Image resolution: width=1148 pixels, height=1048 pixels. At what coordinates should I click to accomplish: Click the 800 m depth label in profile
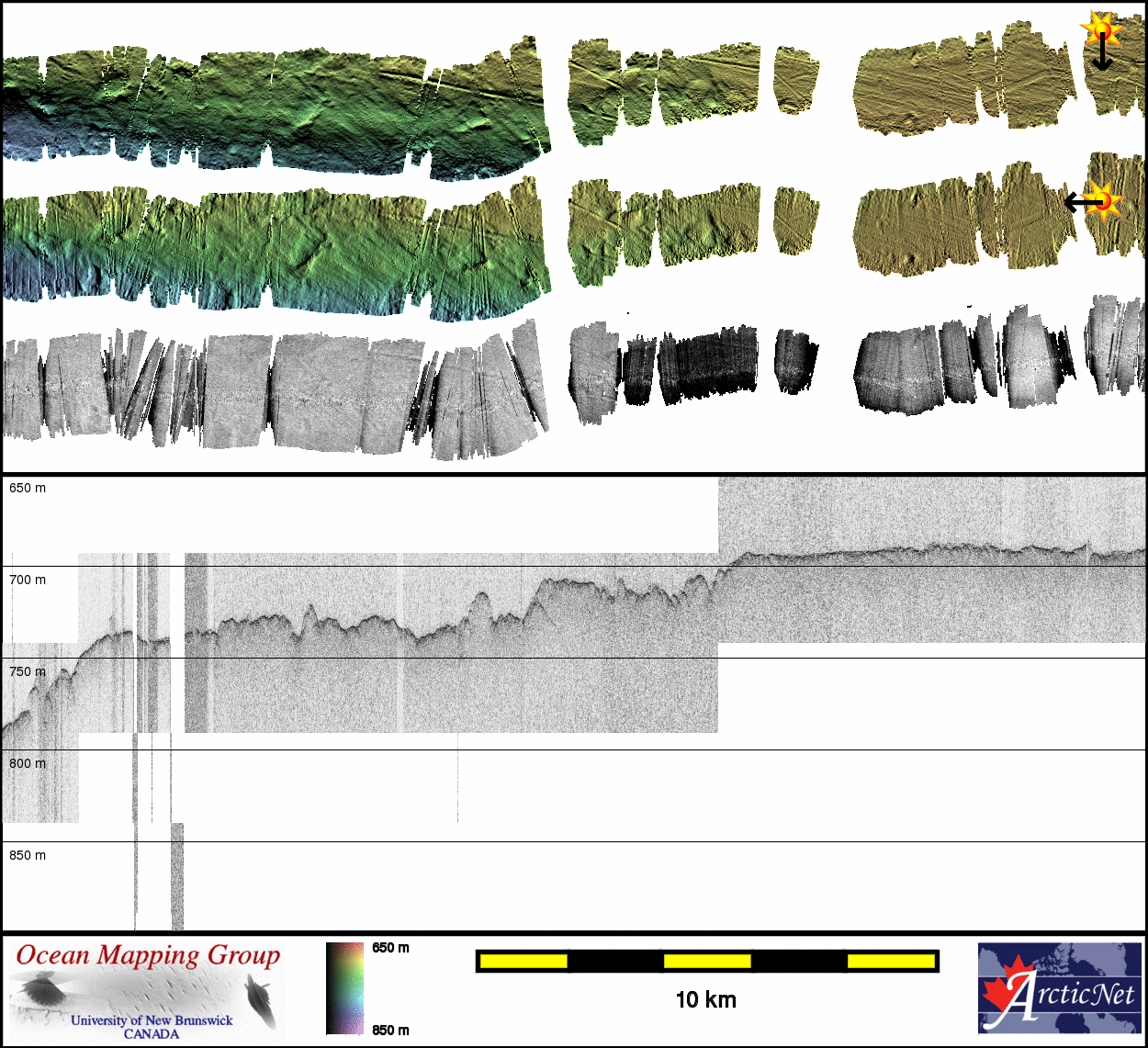[28, 763]
